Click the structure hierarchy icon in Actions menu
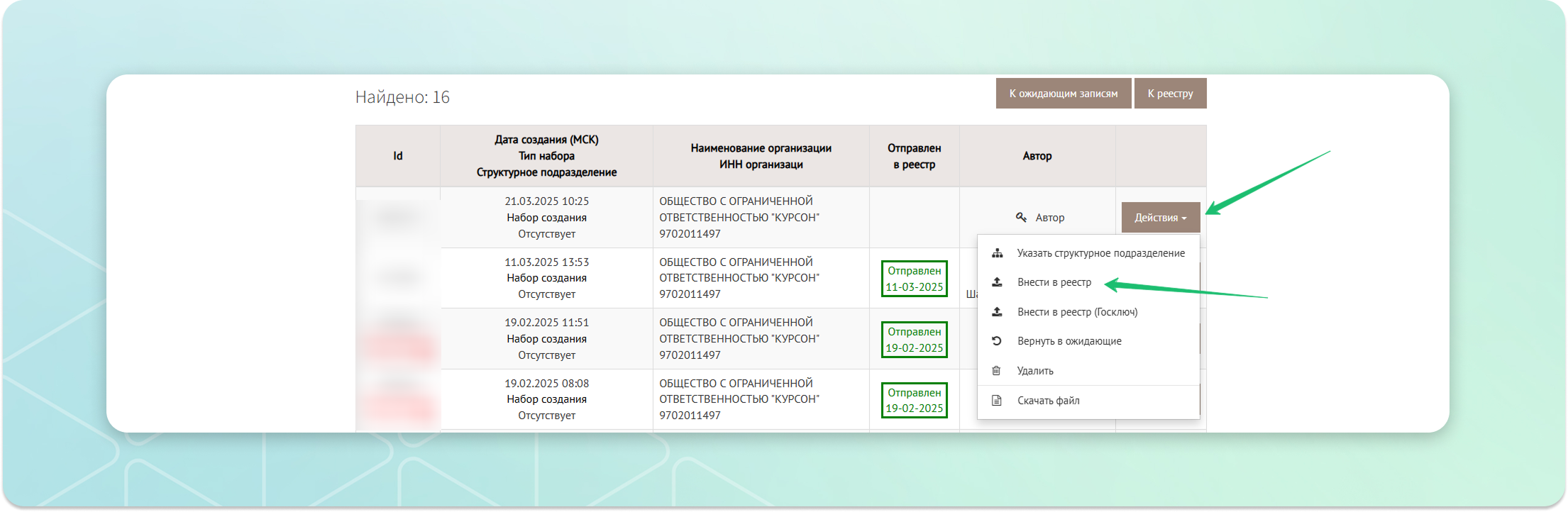 (997, 253)
